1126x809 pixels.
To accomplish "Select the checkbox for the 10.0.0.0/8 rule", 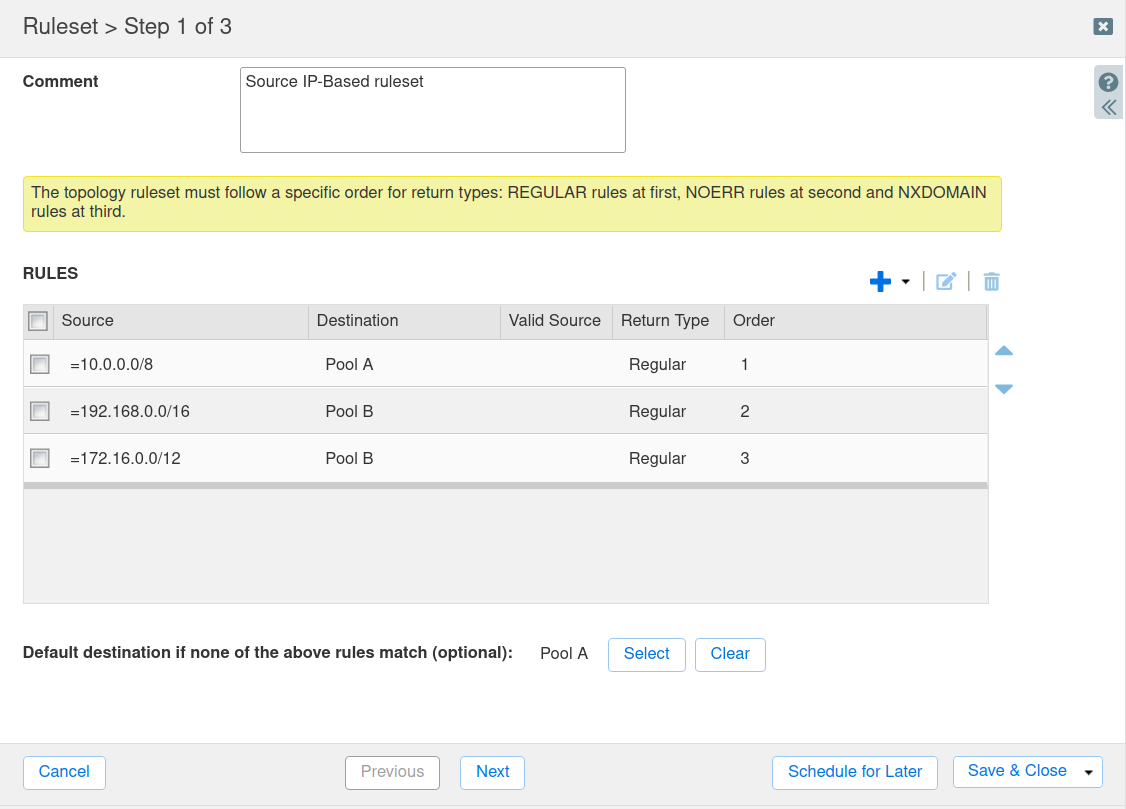I will [x=39, y=364].
